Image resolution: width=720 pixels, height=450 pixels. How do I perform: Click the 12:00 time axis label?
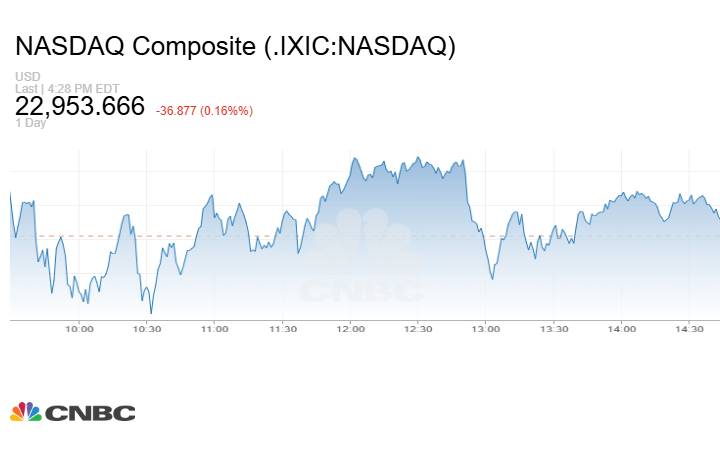350,329
